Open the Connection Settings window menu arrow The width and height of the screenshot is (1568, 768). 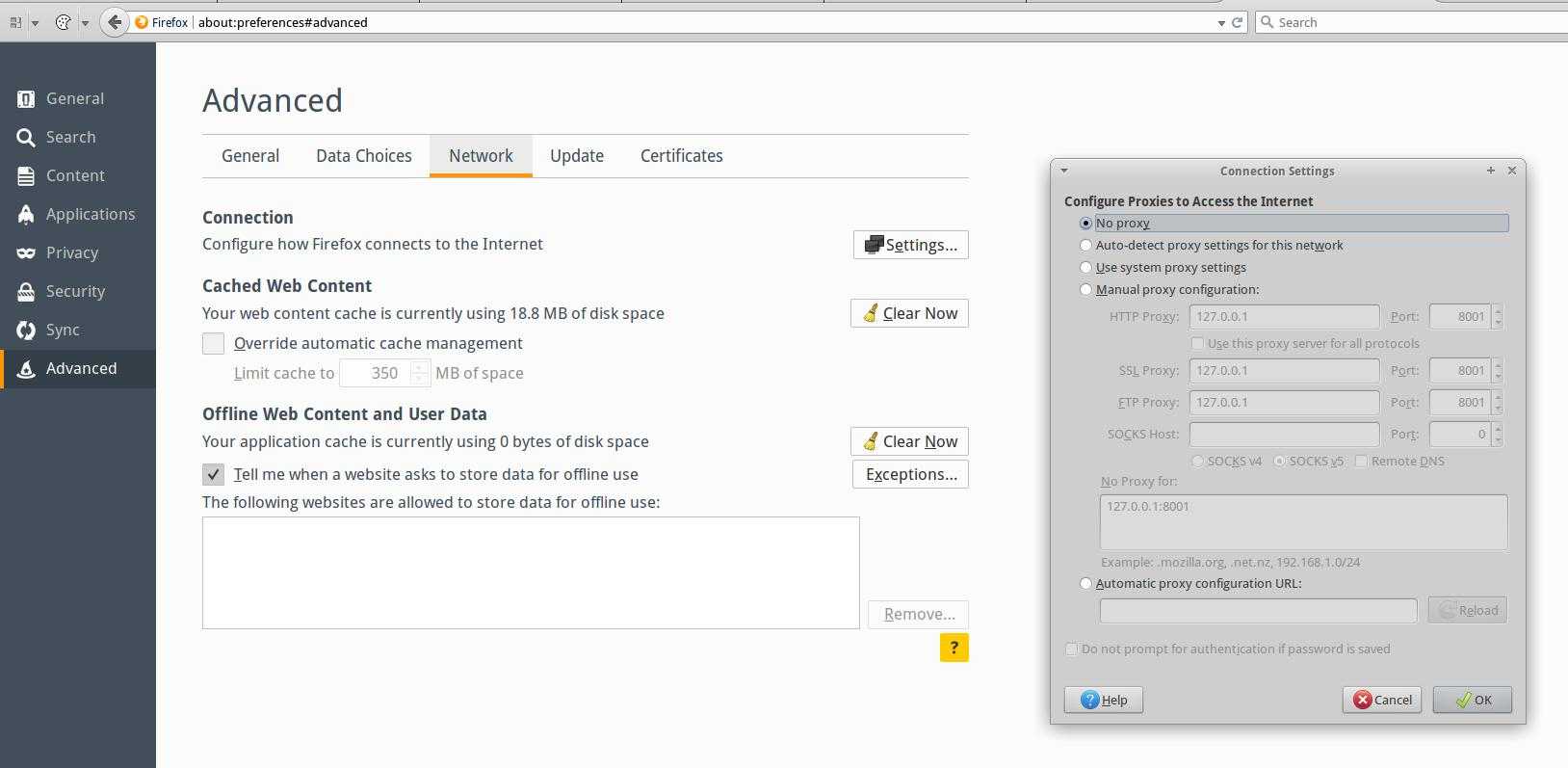click(x=1064, y=171)
